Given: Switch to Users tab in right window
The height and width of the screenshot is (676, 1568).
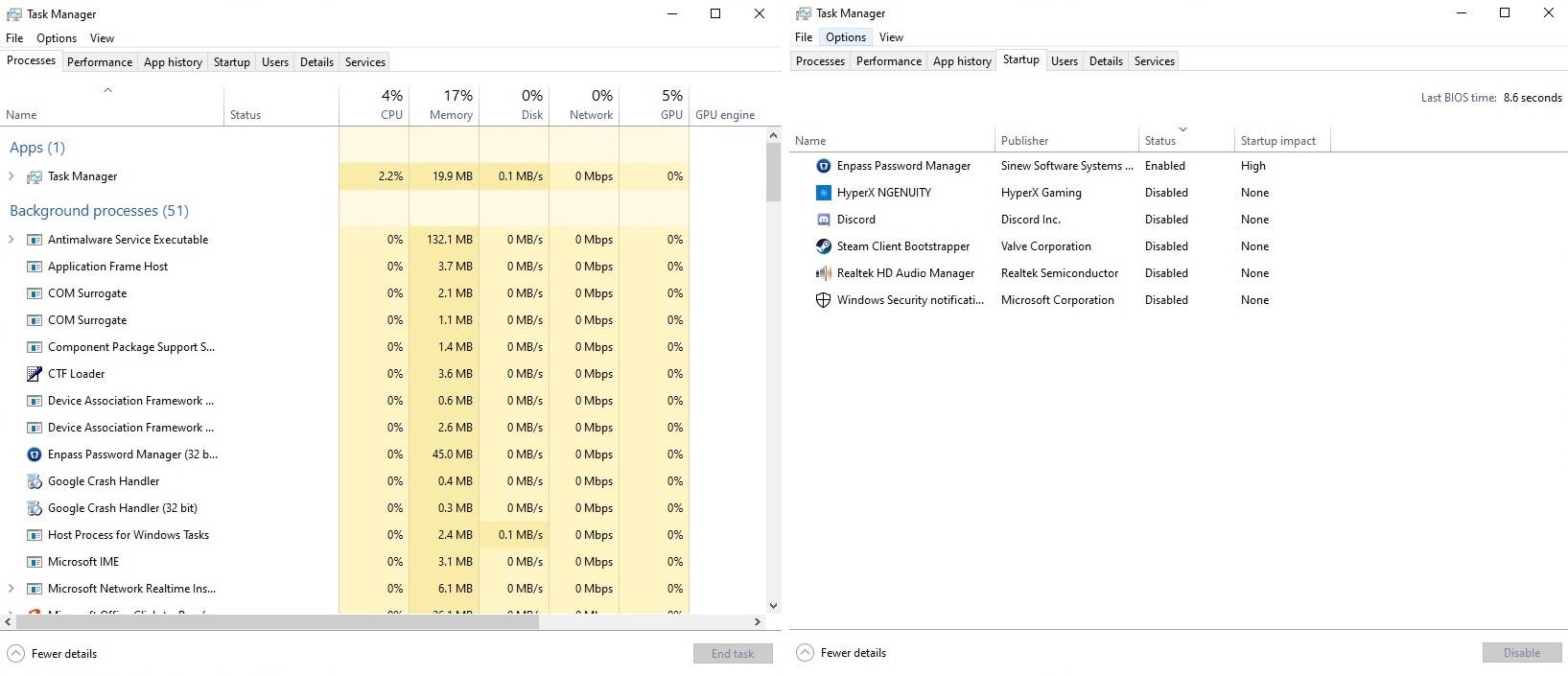Looking at the screenshot, I should [1065, 61].
